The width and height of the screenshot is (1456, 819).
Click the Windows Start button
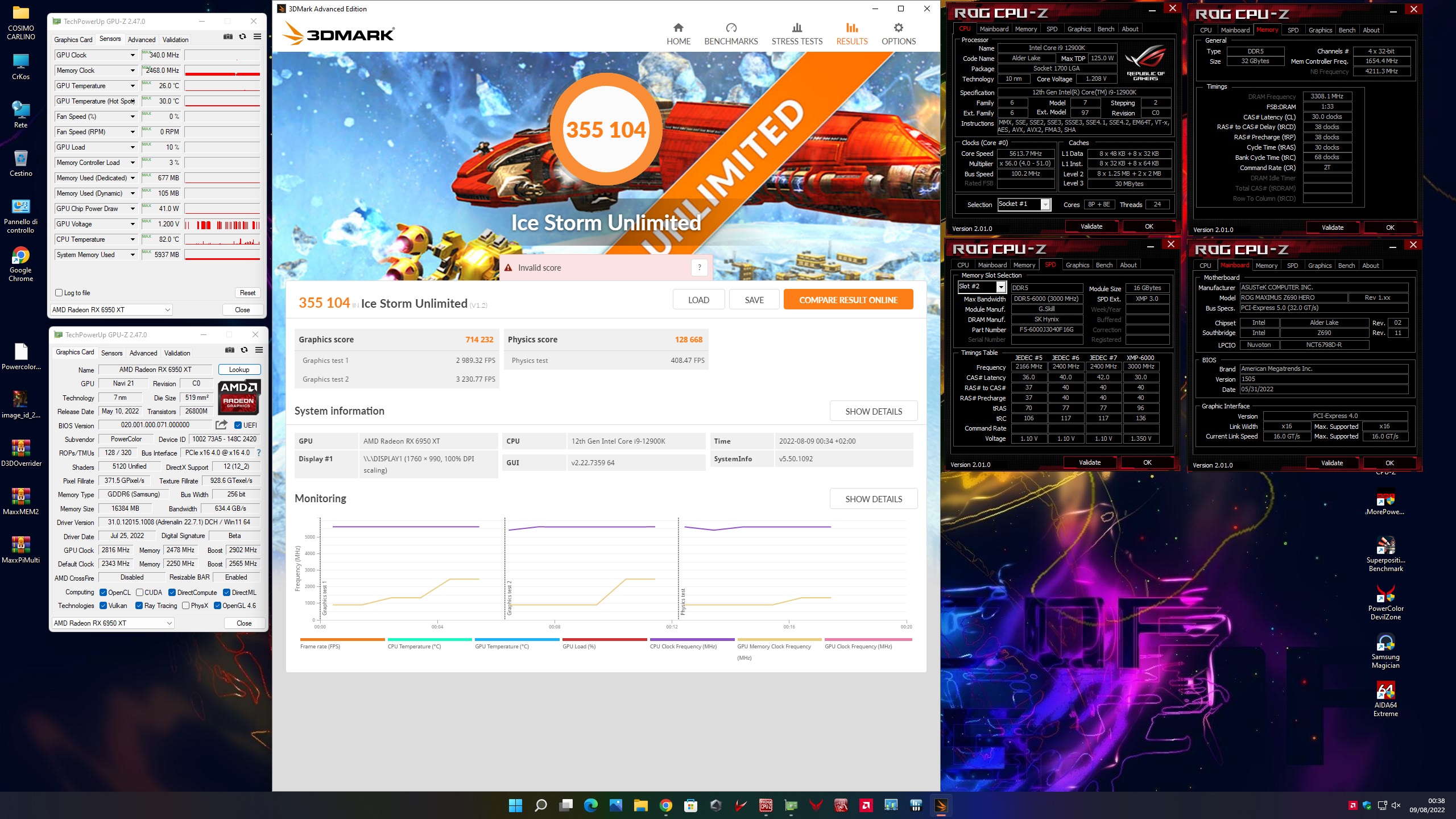point(515,805)
